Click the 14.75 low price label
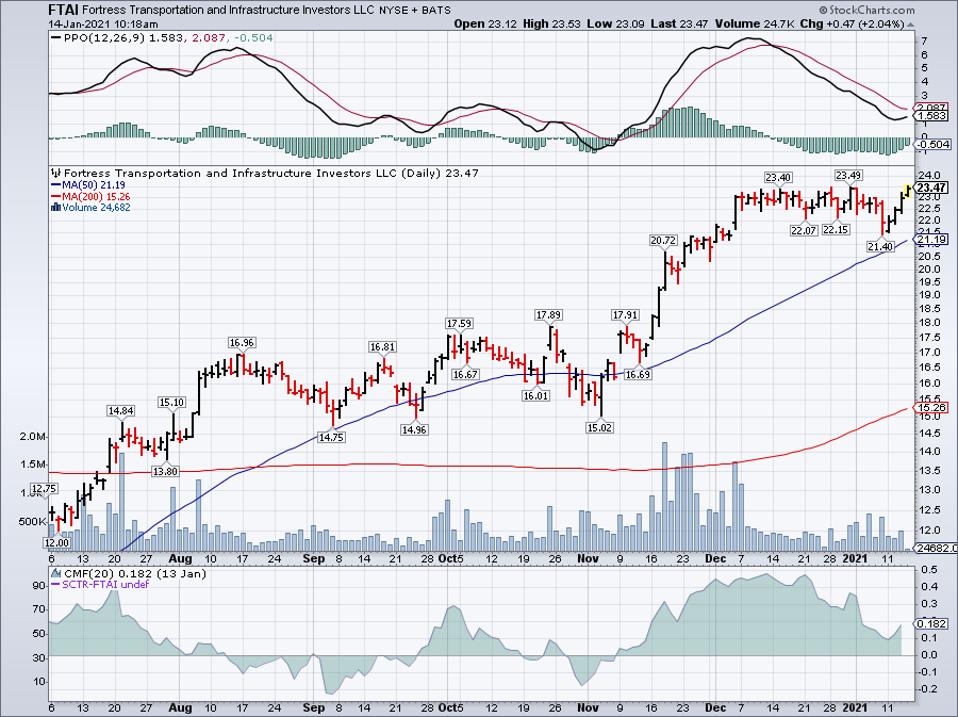 [331, 437]
